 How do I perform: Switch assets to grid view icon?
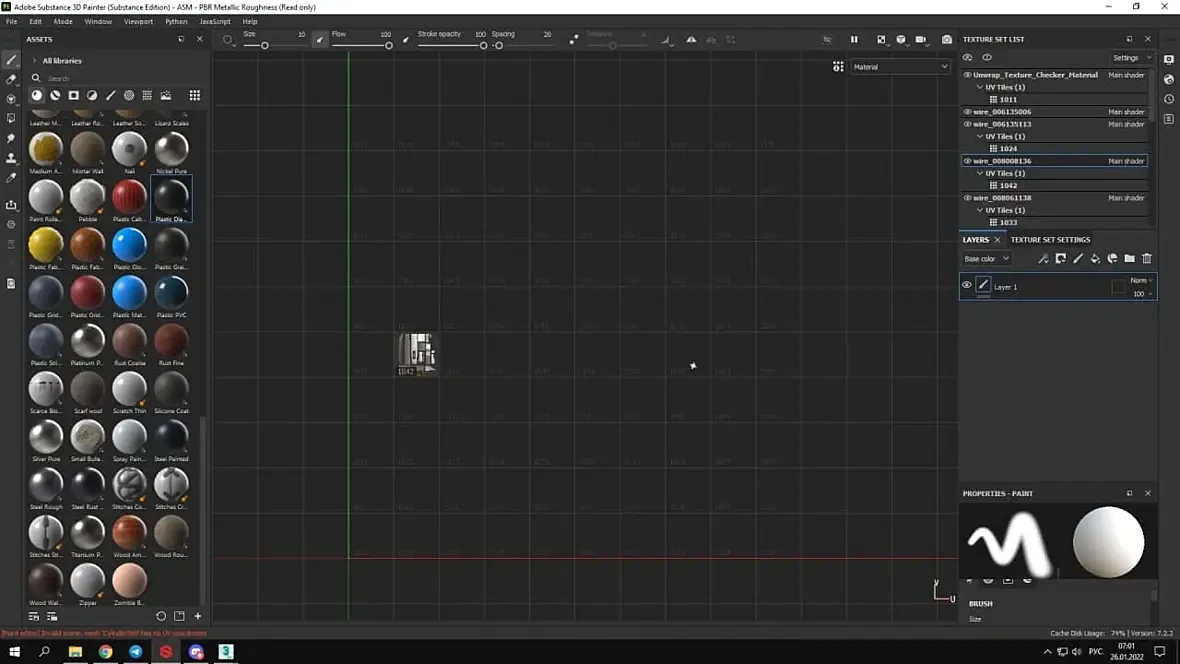195,96
